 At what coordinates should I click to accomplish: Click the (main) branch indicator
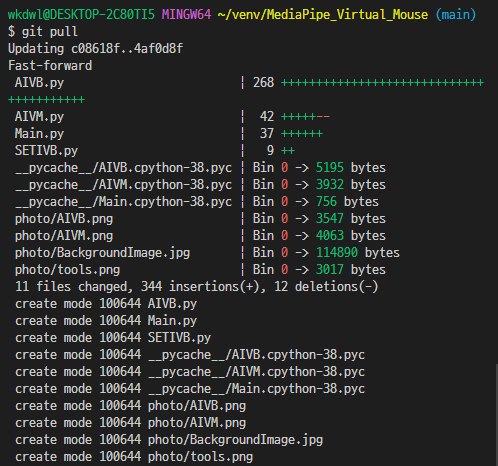(x=456, y=15)
